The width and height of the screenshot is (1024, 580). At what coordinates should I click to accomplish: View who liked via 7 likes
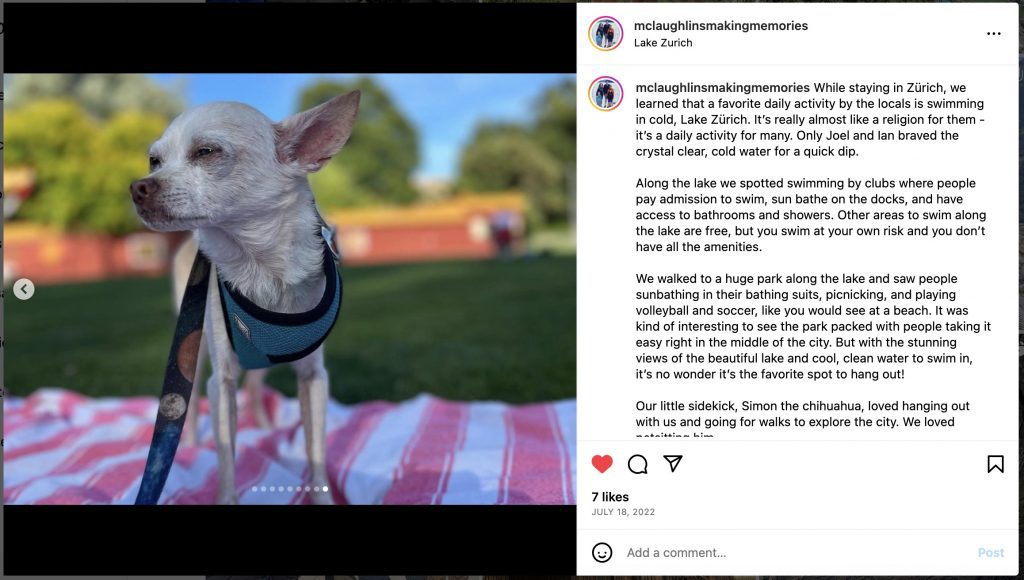click(610, 497)
